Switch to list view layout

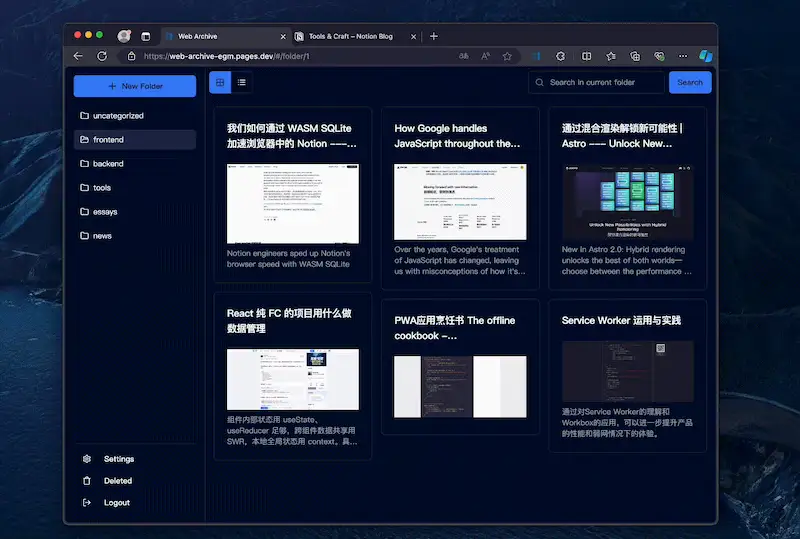pos(242,83)
